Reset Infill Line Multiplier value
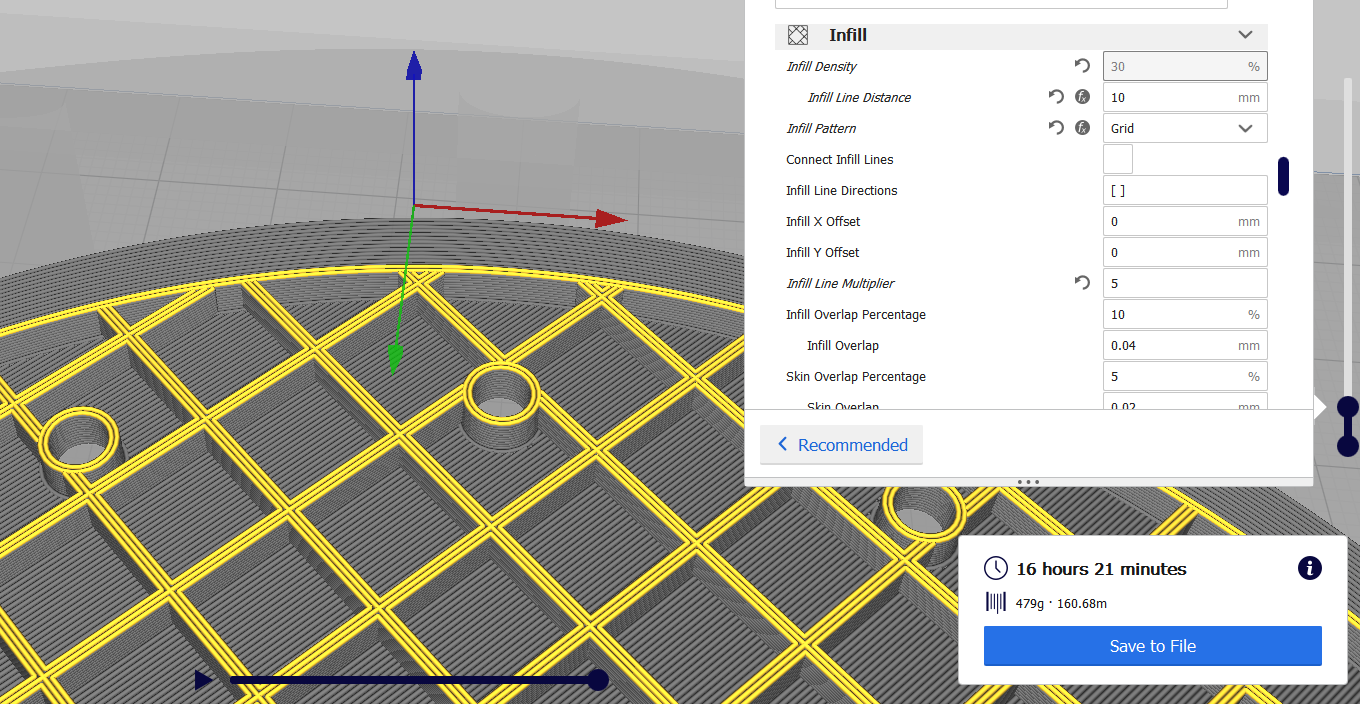This screenshot has height=704, width=1360. (1082, 283)
